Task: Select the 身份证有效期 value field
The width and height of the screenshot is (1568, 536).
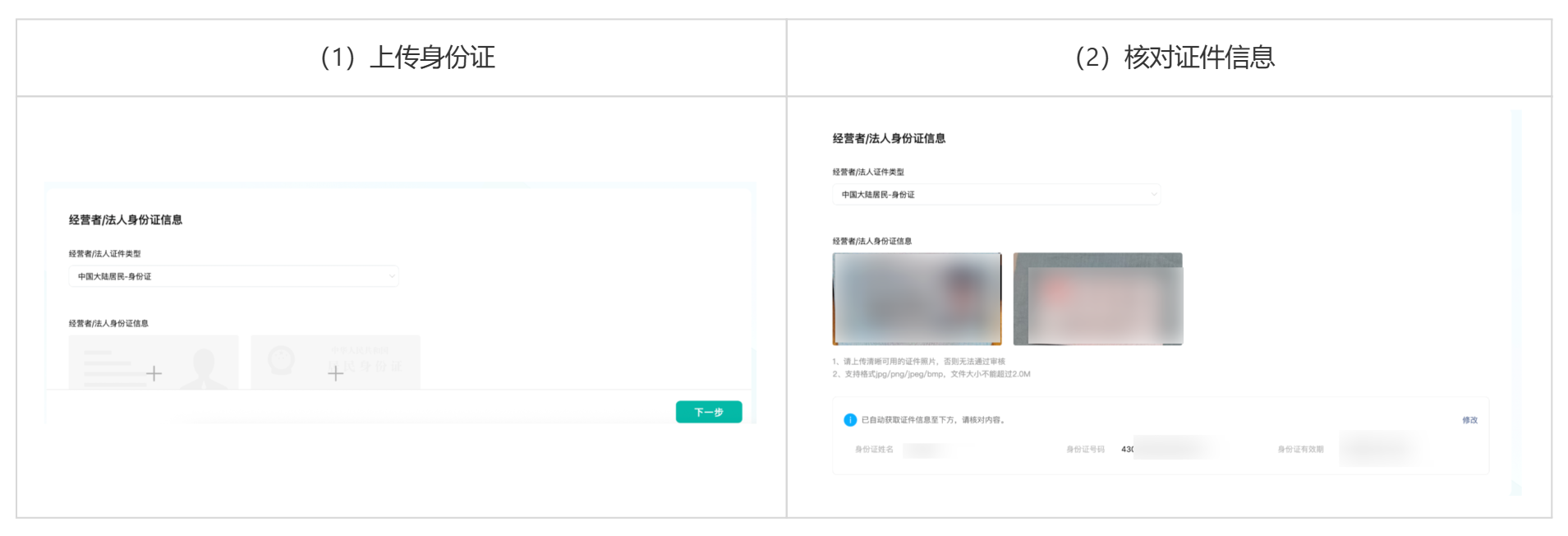Action: pos(1380,449)
